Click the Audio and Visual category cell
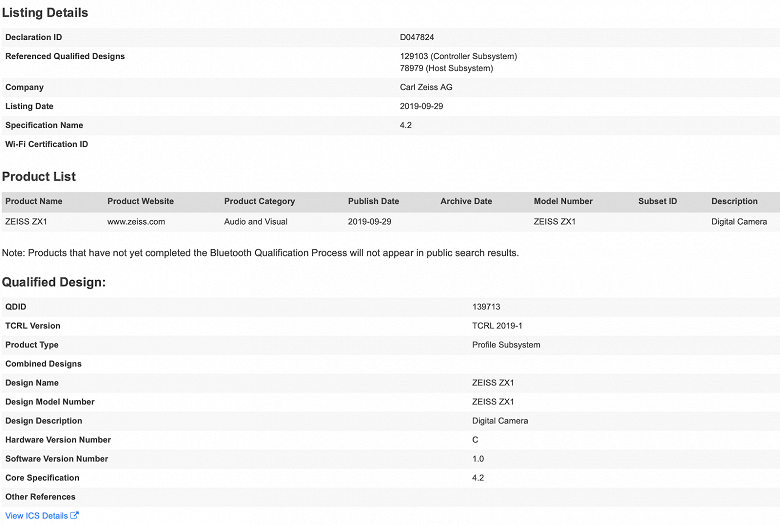 tap(256, 221)
